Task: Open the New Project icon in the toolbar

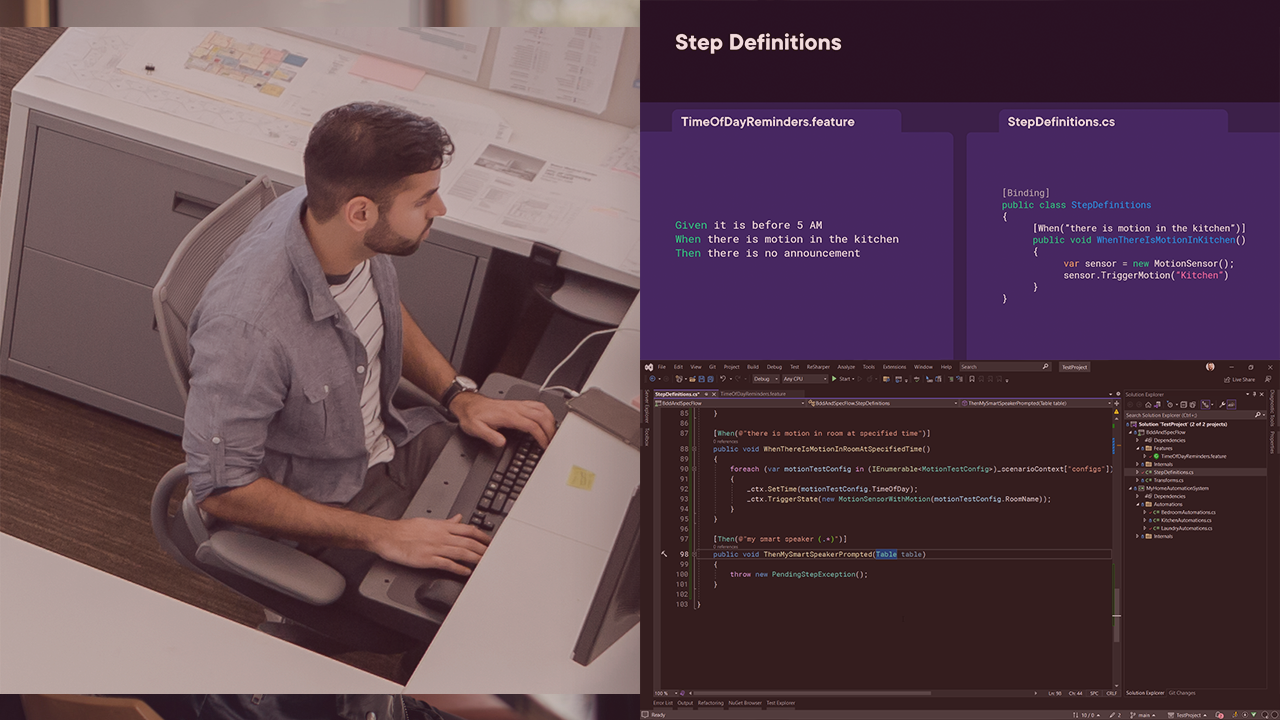Action: (x=678, y=377)
